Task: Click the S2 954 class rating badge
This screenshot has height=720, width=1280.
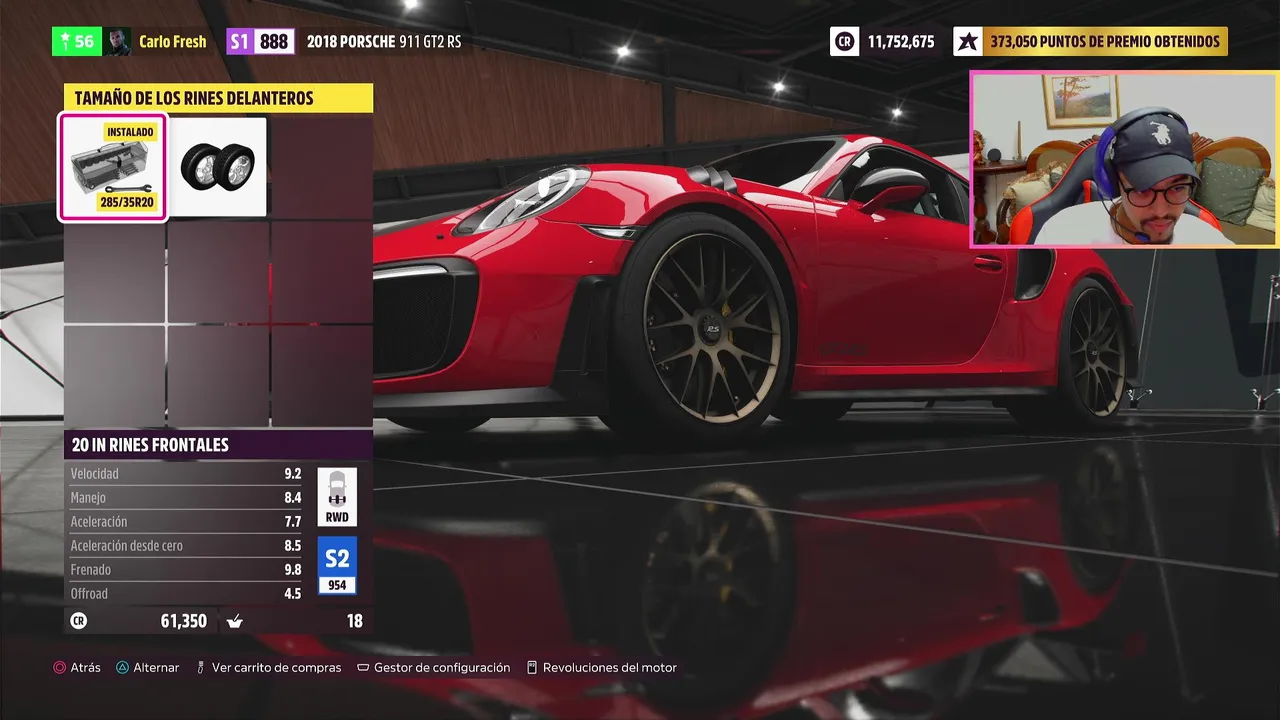Action: 337,566
